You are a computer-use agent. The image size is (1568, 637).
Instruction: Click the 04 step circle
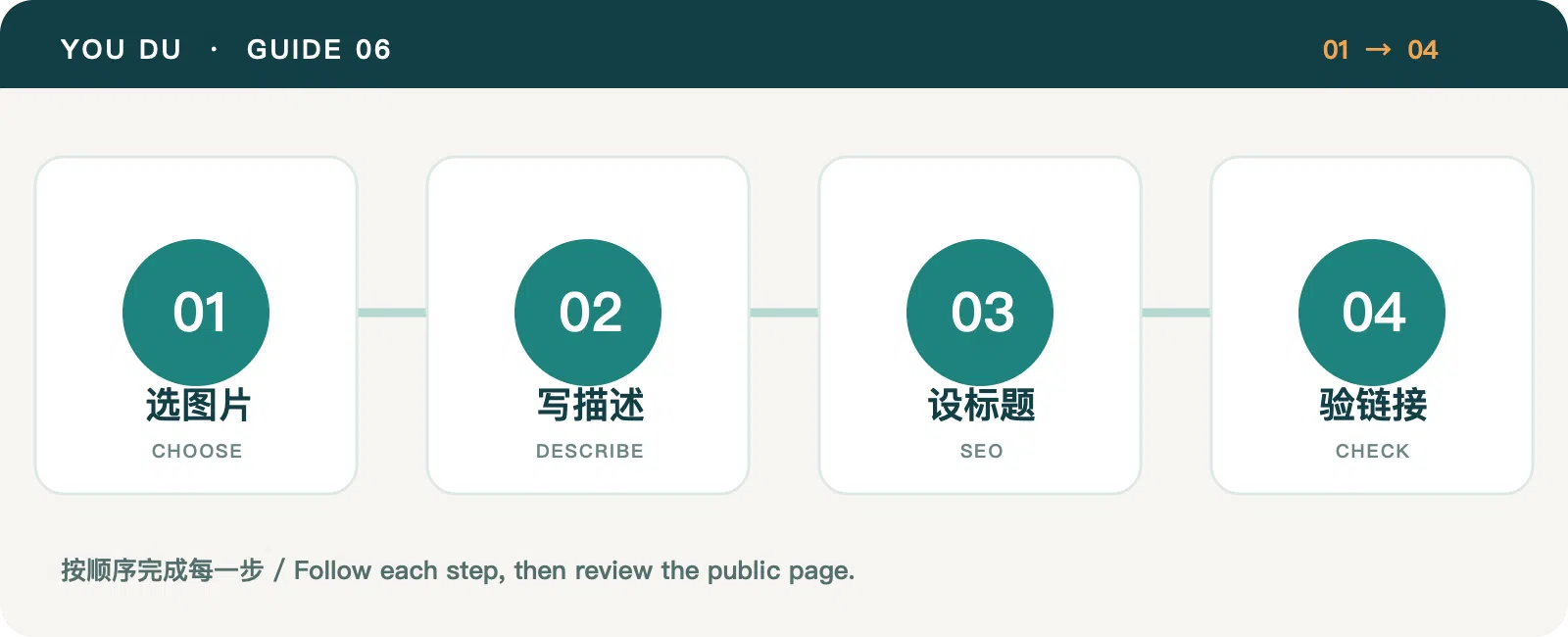pyautogui.click(x=1372, y=313)
